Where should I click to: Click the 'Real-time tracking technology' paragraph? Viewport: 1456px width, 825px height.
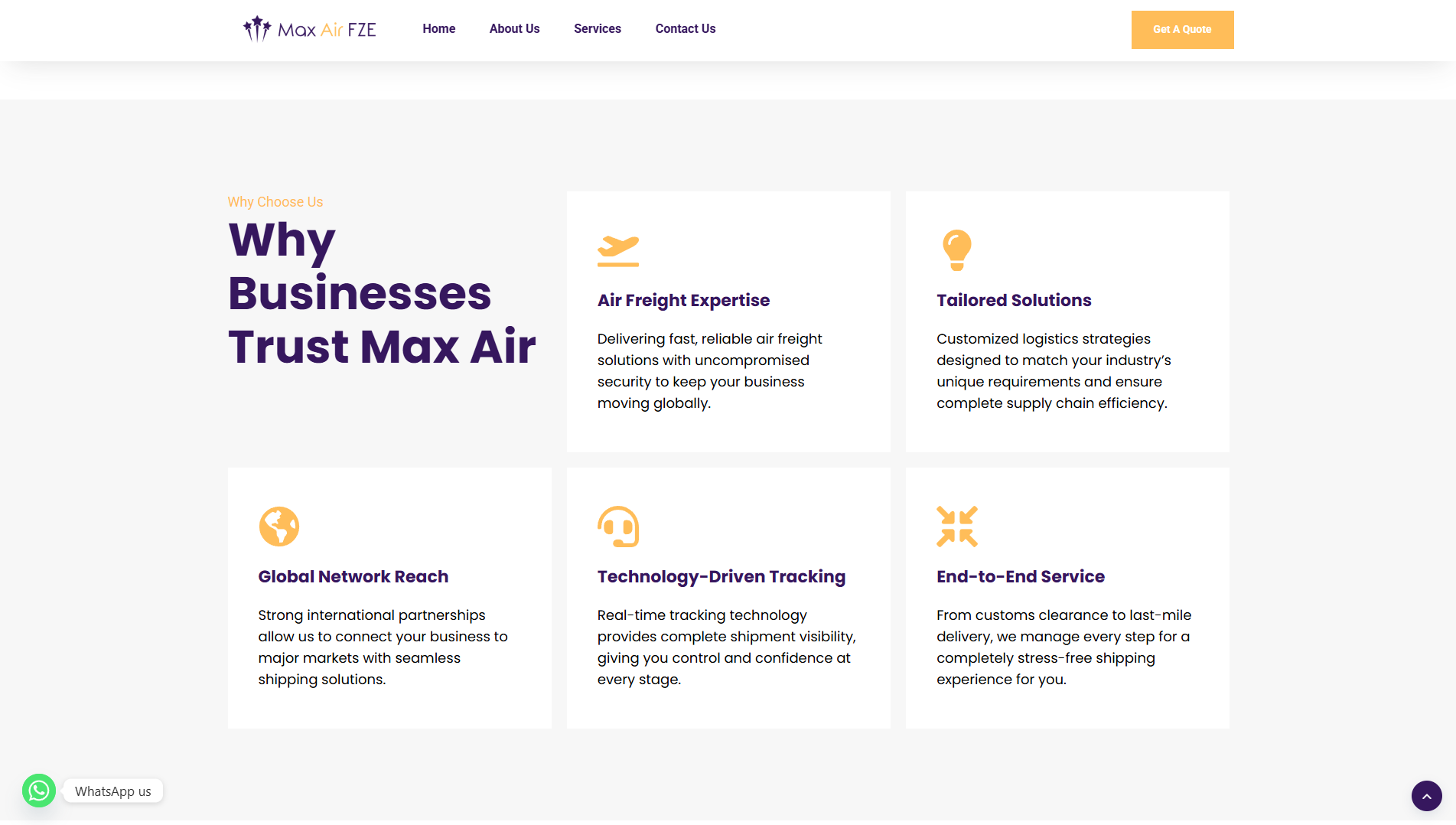727,647
